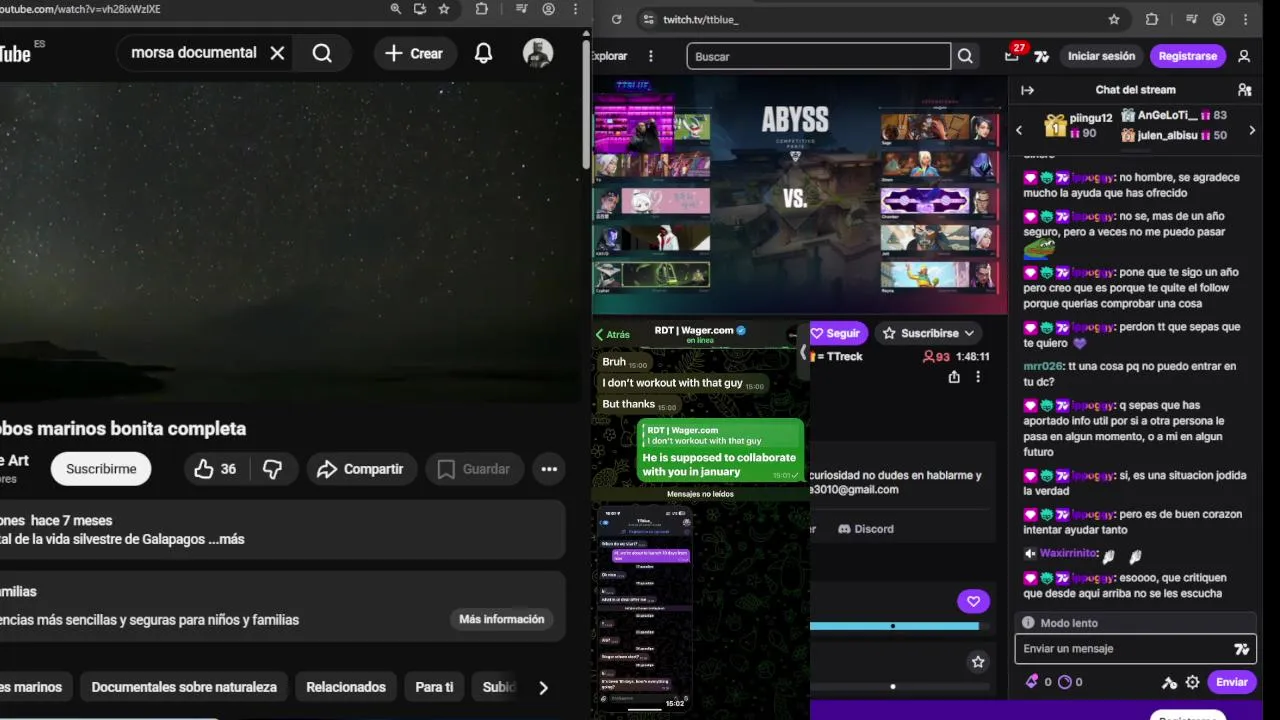The height and width of the screenshot is (720, 1280).
Task: Open Chrome profile icon in YouTube window
Action: click(x=549, y=9)
